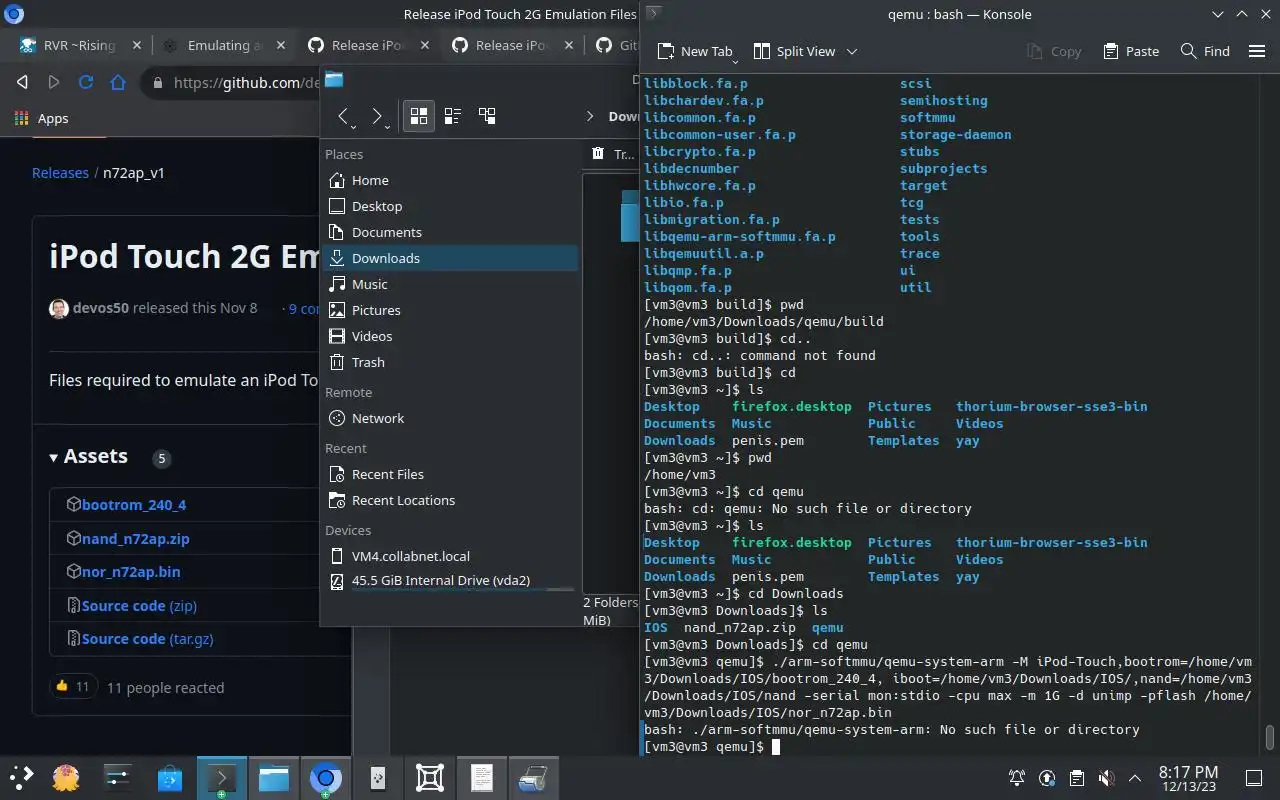
Task: Close the Emulating tab
Action: point(281,45)
